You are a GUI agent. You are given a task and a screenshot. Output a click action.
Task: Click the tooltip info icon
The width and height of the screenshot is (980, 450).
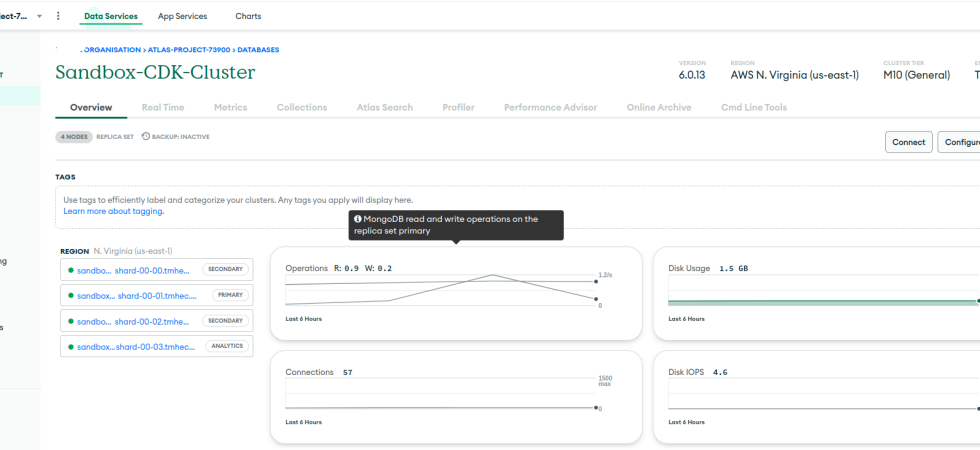pos(358,219)
